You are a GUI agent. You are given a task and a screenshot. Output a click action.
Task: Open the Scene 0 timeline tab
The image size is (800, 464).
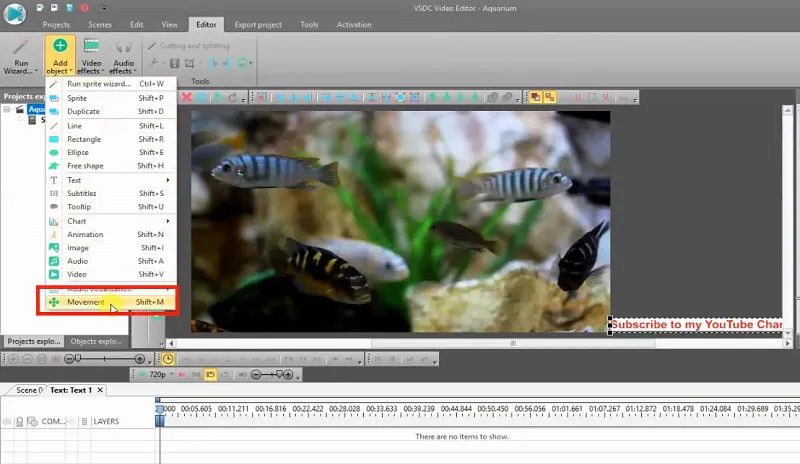(29, 390)
